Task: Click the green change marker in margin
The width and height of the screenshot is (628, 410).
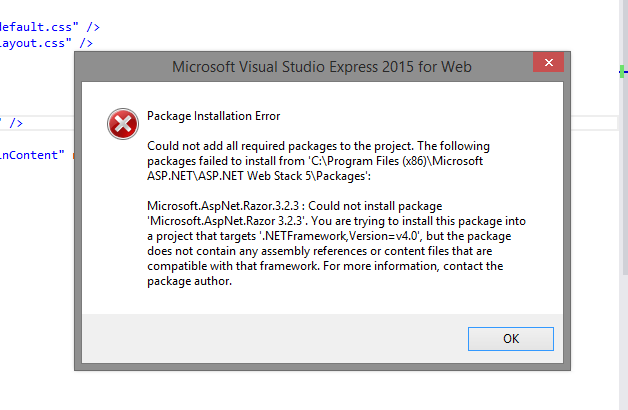Action: (622, 72)
